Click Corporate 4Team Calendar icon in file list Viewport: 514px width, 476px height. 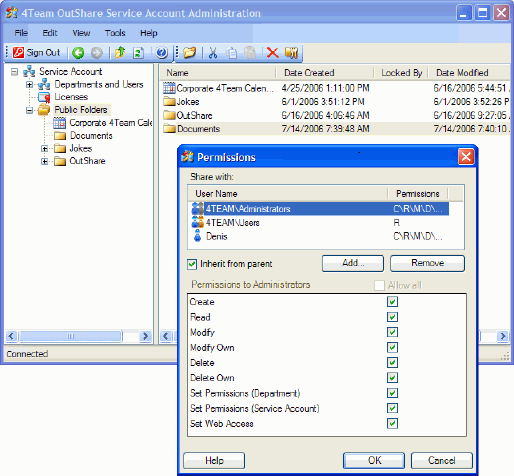tap(169, 88)
